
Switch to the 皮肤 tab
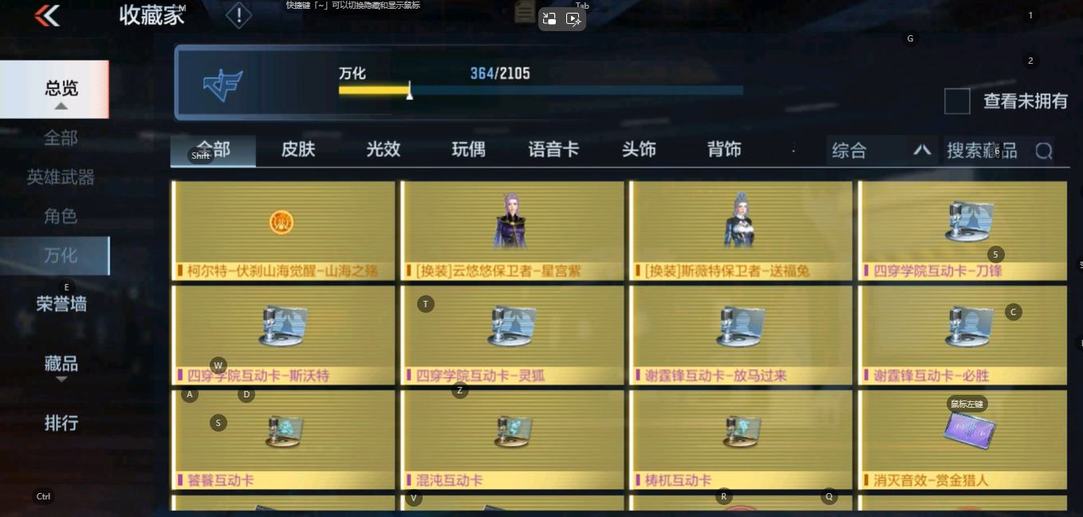tap(298, 149)
